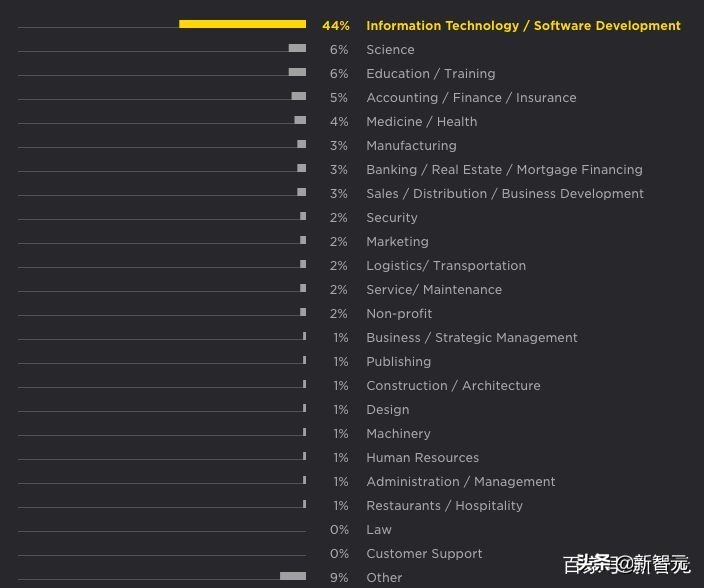Click the 44% percentage value
The image size is (704, 588).
tap(336, 26)
